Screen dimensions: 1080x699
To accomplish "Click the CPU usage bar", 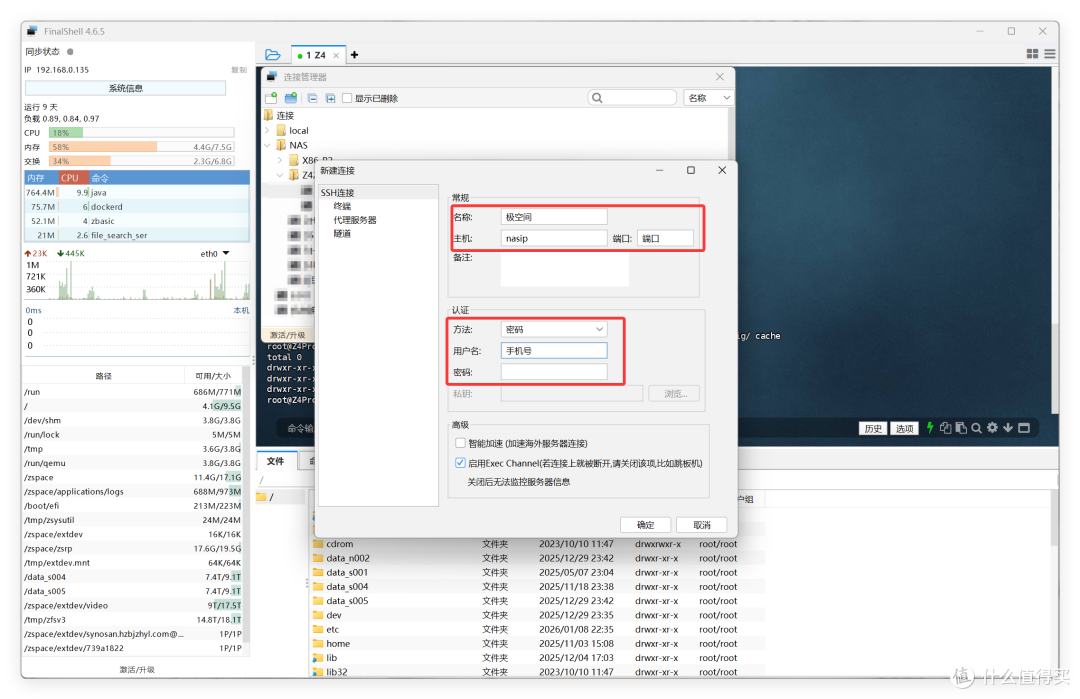I will [x=141, y=132].
